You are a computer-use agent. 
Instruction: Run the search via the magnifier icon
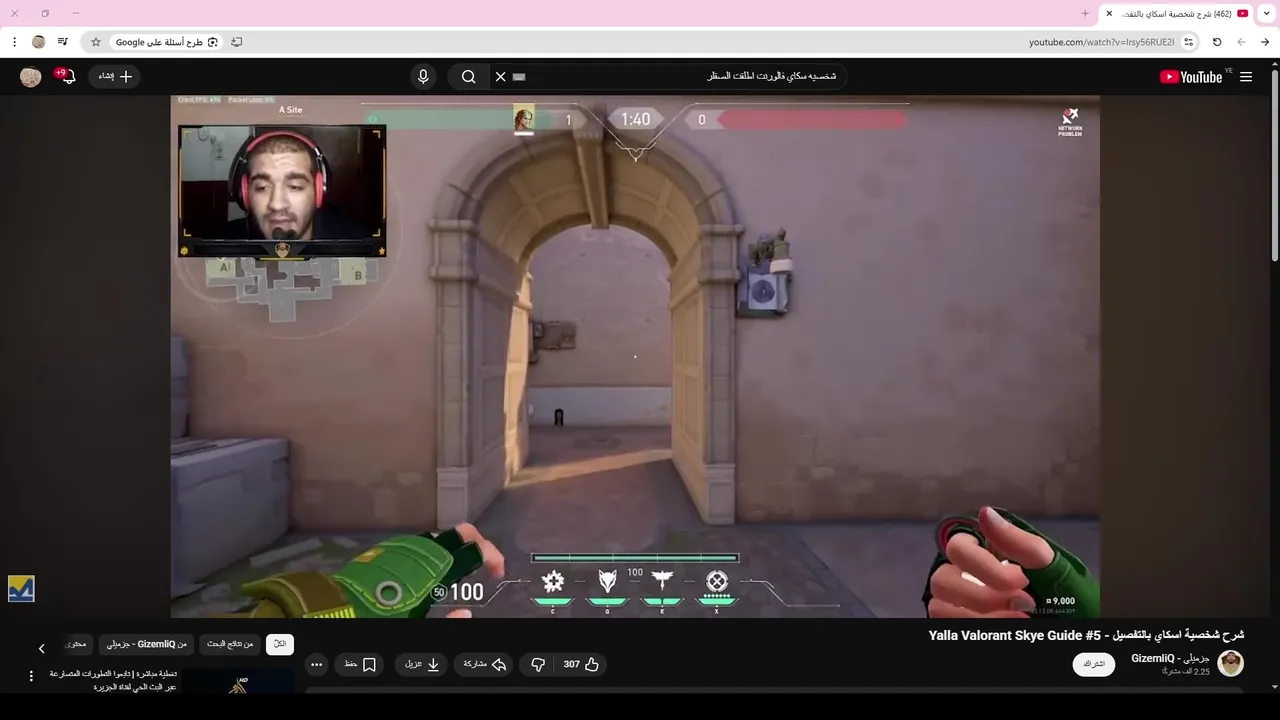coord(468,77)
